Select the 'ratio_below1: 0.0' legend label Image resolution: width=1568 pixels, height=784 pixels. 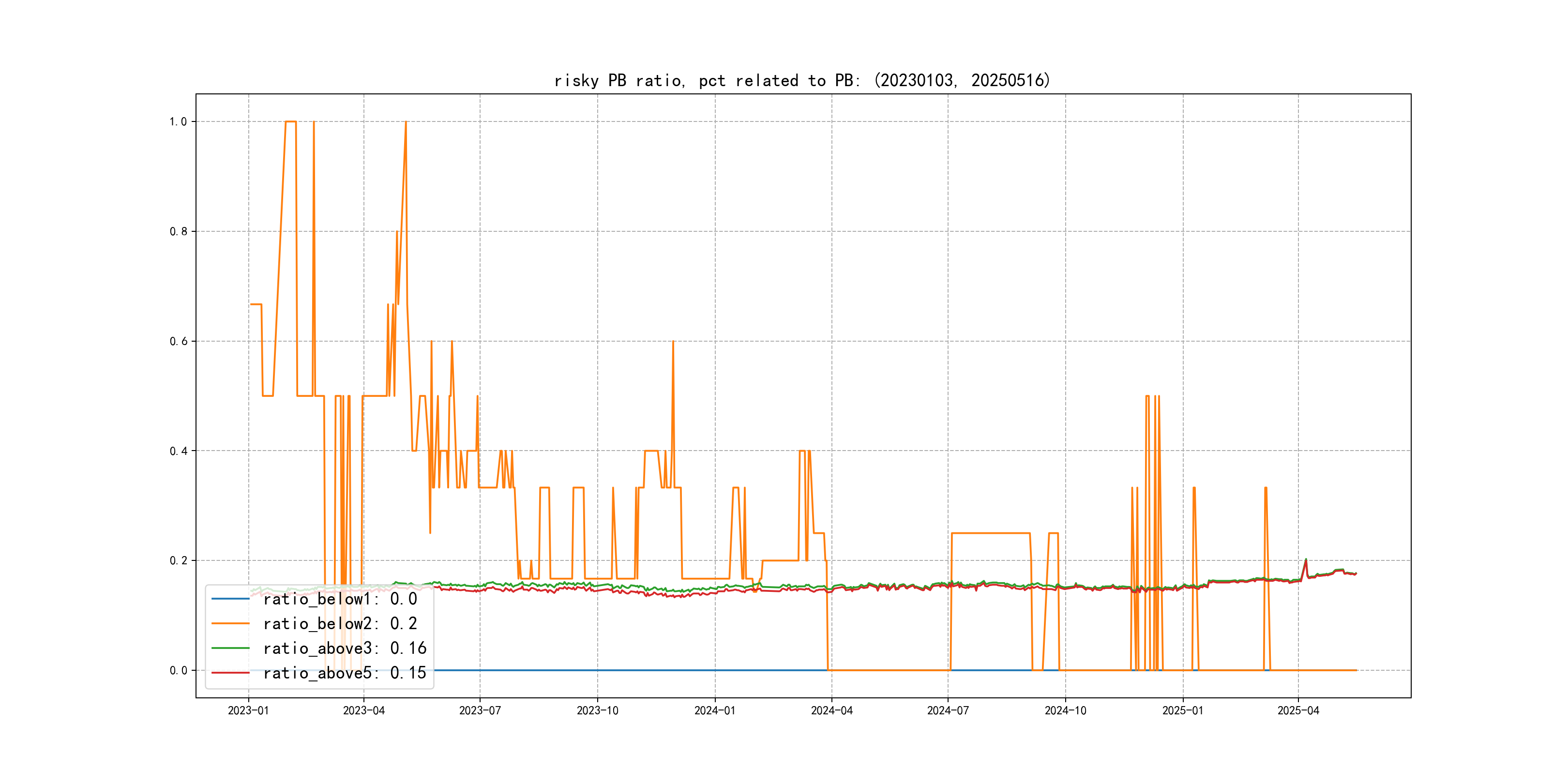coord(340,599)
